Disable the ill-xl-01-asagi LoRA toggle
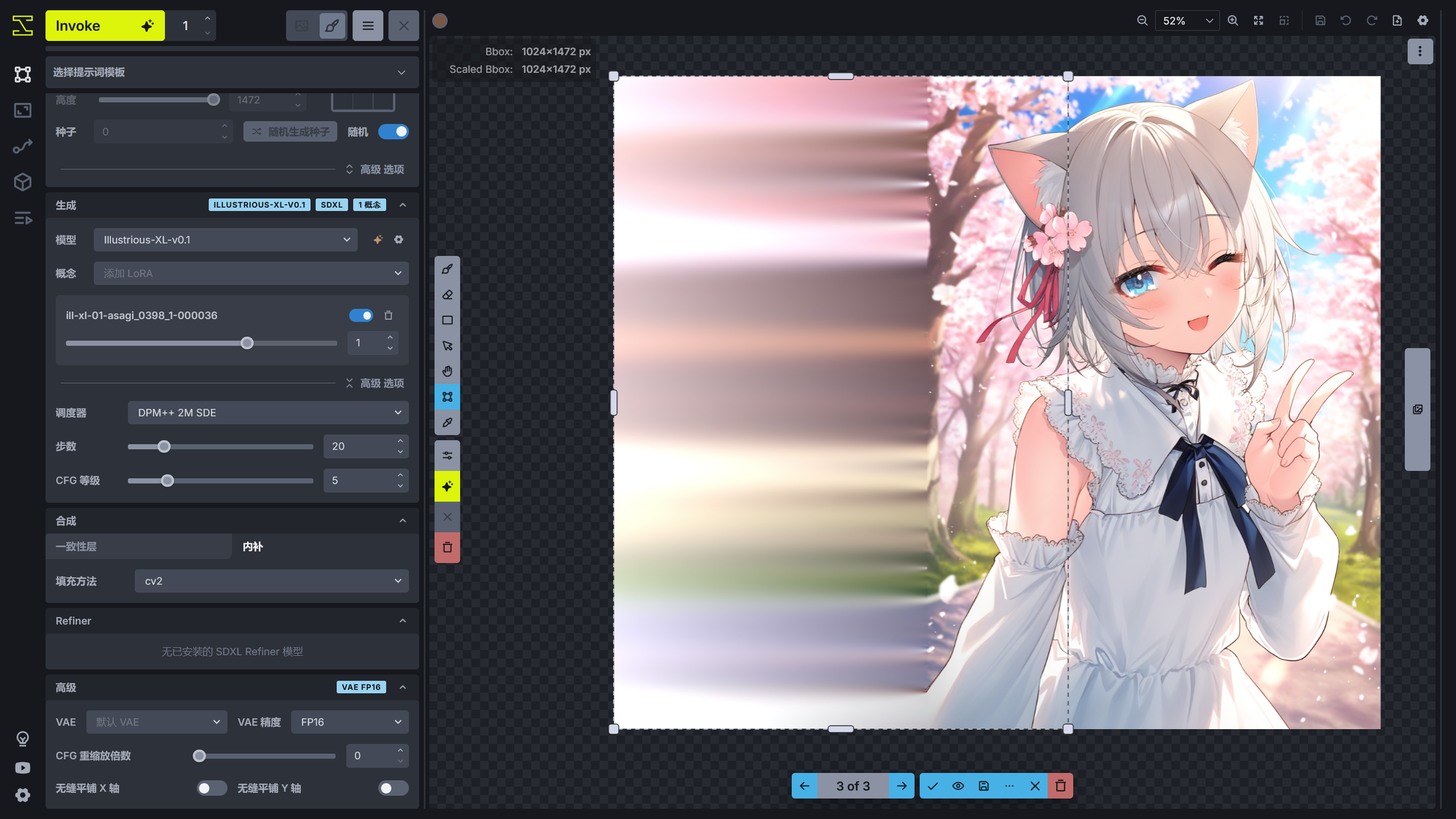The image size is (1456, 819). 361,315
